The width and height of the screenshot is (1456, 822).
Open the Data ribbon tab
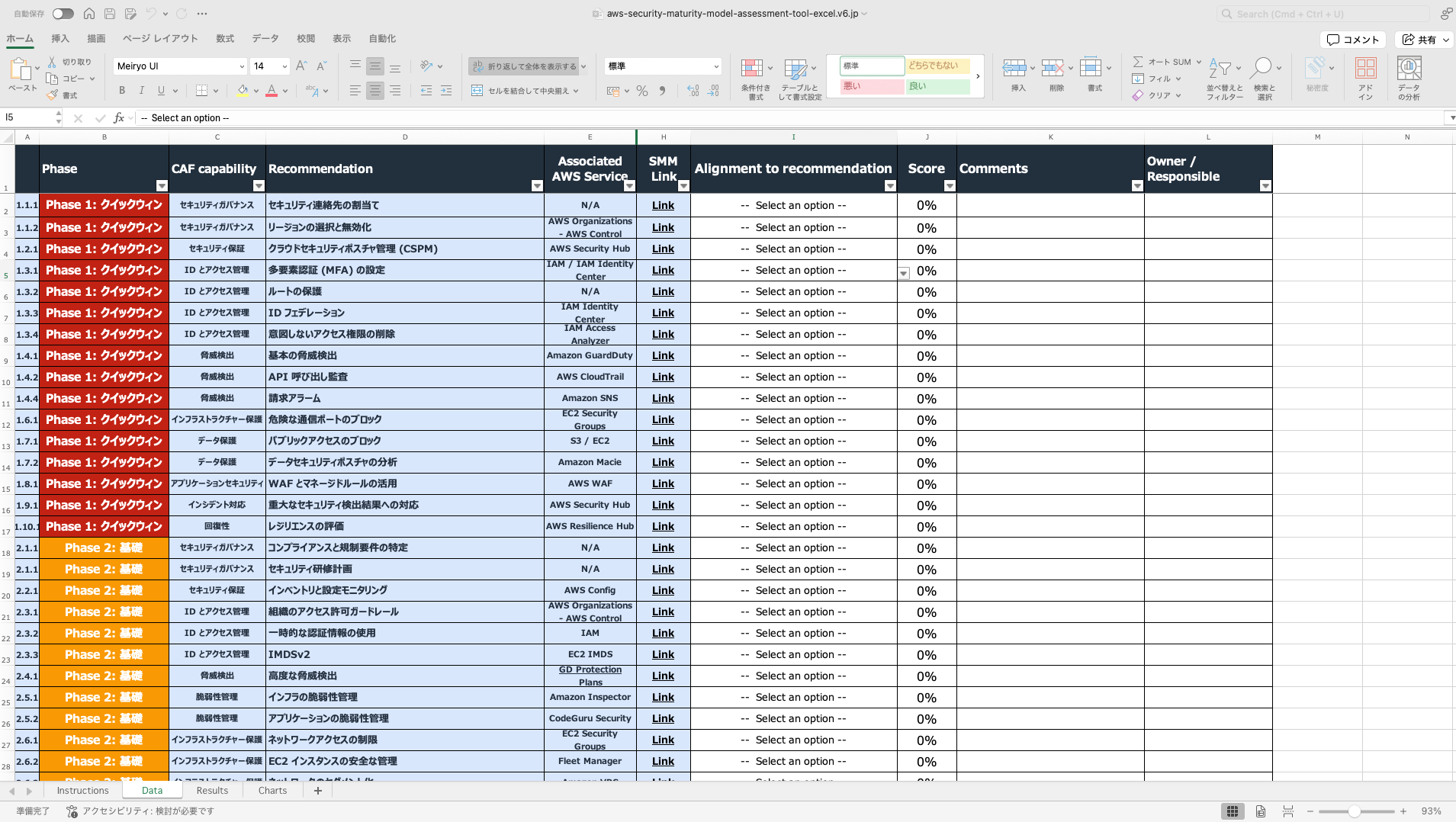click(x=265, y=38)
